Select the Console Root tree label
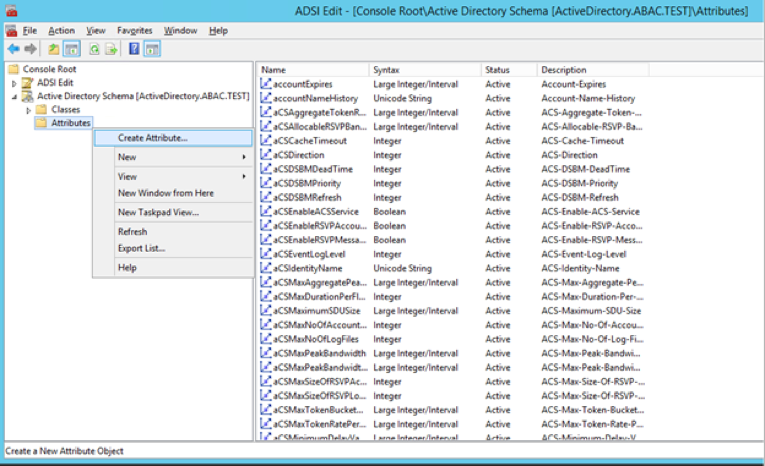This screenshot has width=765, height=466. tap(49, 69)
